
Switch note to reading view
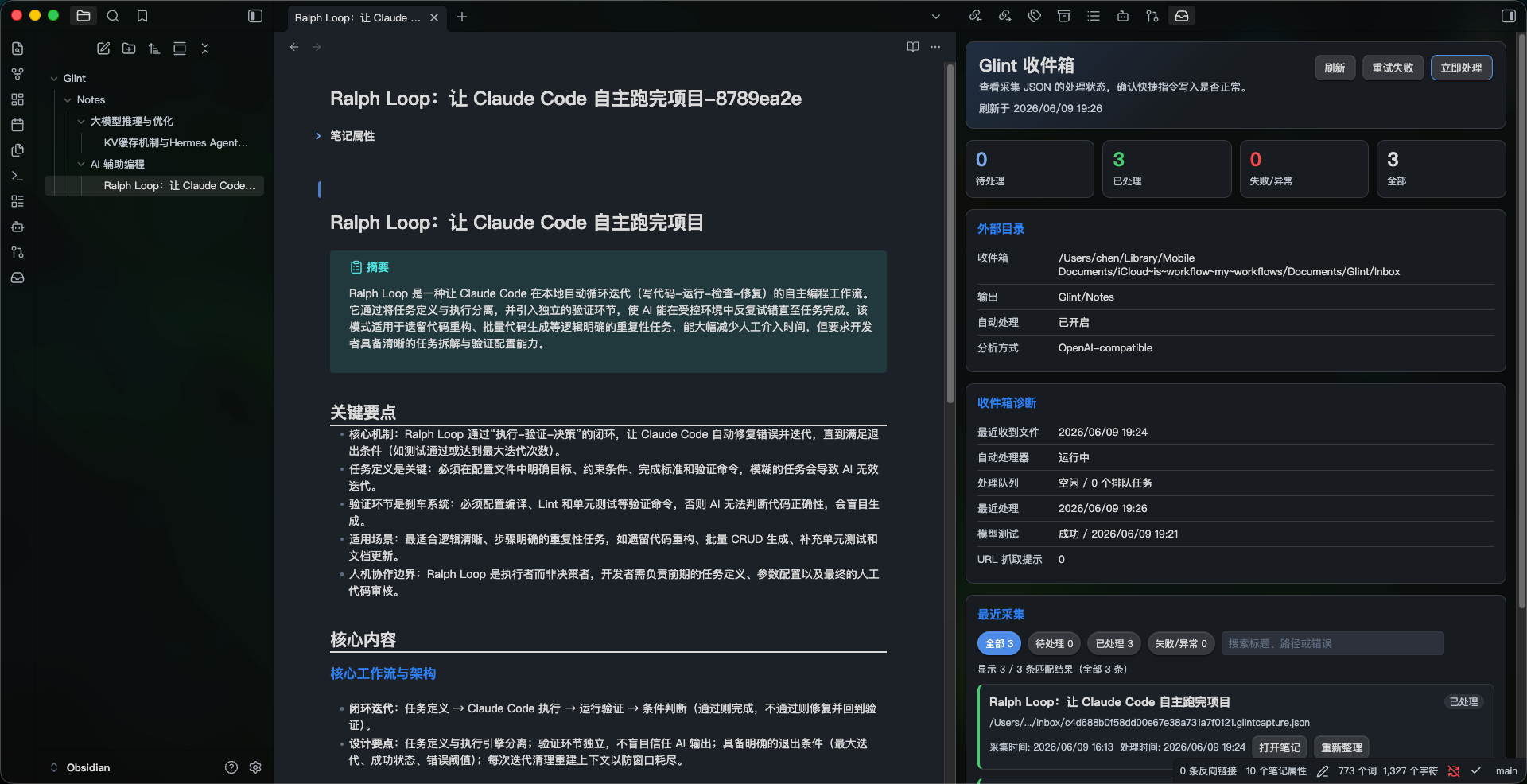click(x=913, y=47)
